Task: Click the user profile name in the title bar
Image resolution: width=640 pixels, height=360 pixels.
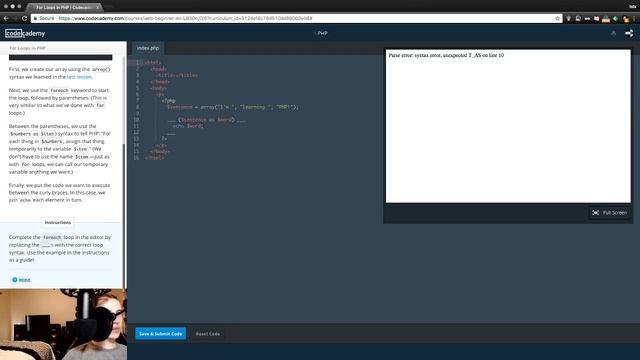Action: pyautogui.click(x=633, y=7)
